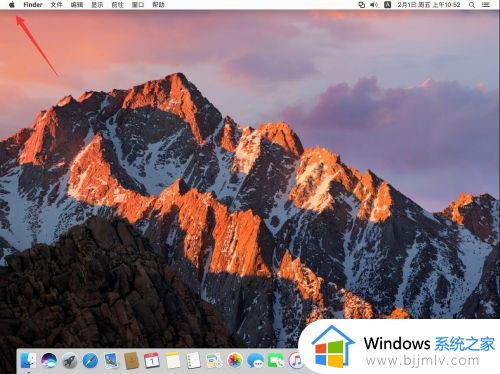This screenshot has height=374, width=500.
Task: Open the volume control in menu bar
Action: click(x=374, y=5)
